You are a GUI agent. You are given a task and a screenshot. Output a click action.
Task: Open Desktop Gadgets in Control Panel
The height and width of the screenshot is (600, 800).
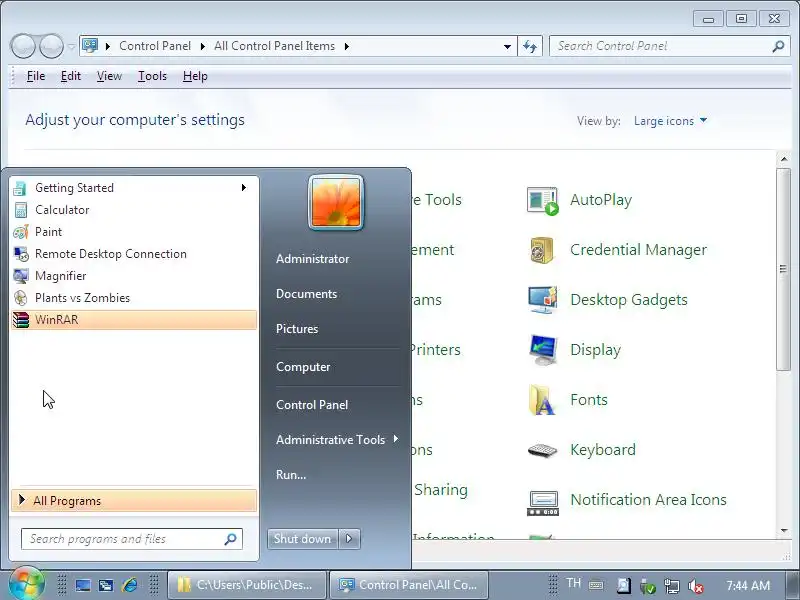click(607, 300)
